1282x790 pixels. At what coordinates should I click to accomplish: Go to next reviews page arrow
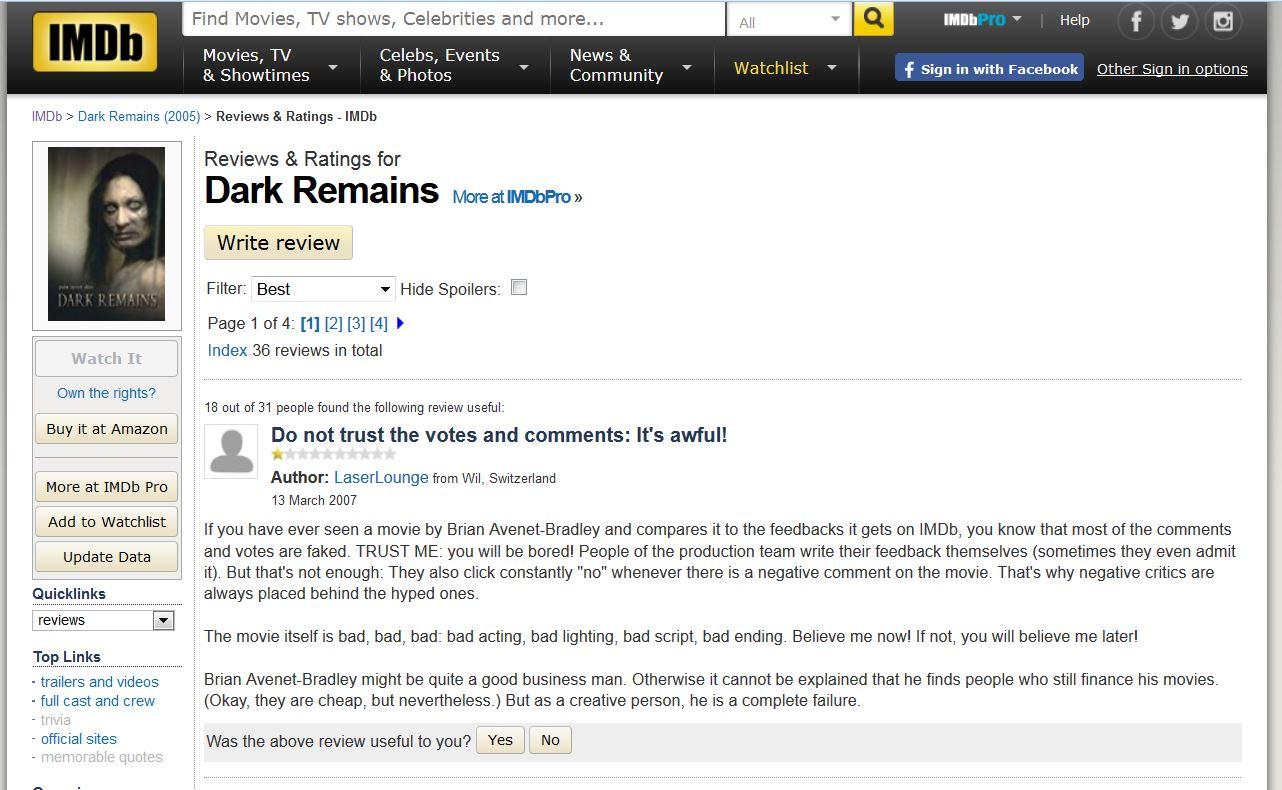[x=400, y=323]
